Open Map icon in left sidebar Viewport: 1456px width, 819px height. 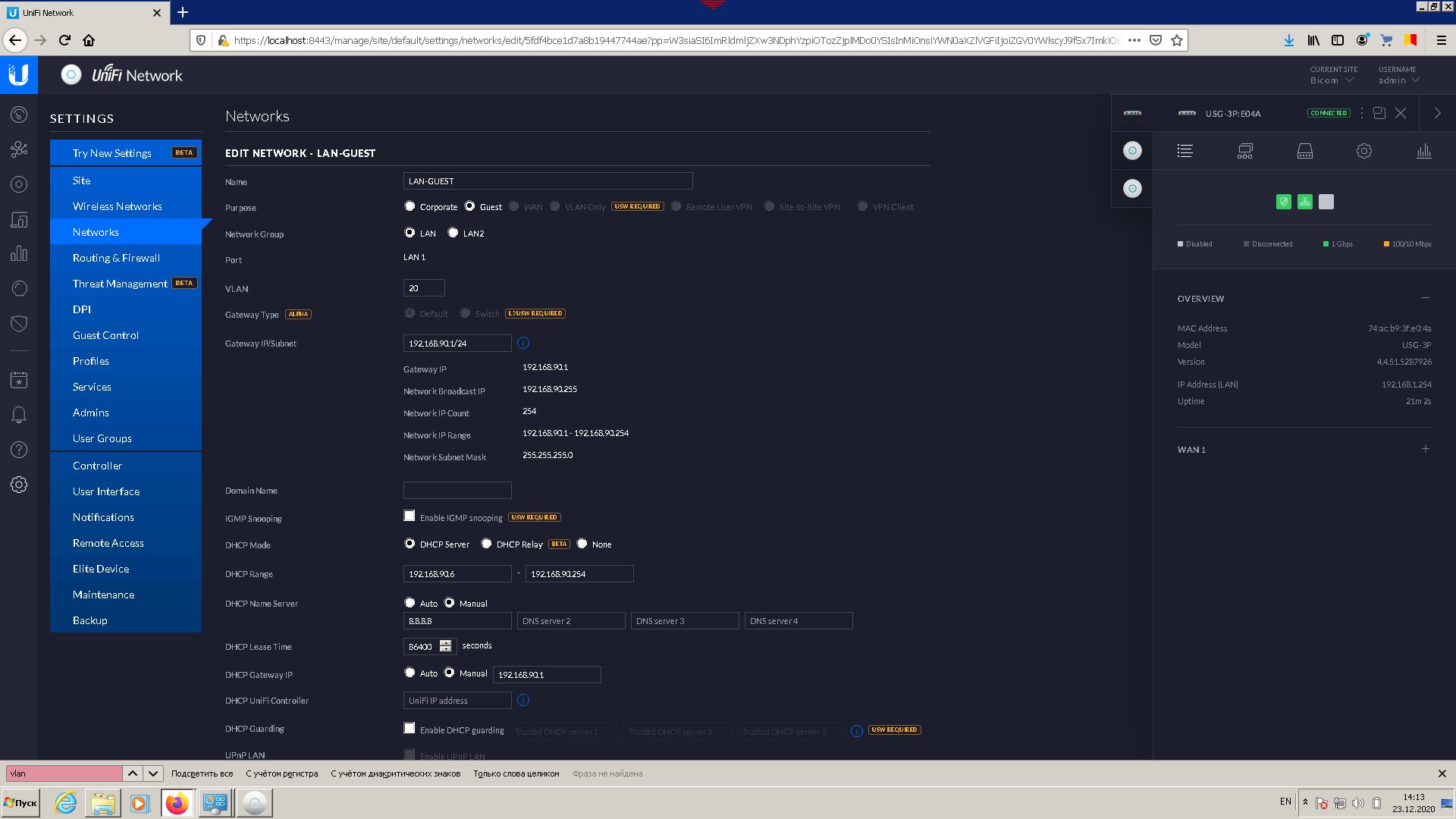[x=19, y=184]
